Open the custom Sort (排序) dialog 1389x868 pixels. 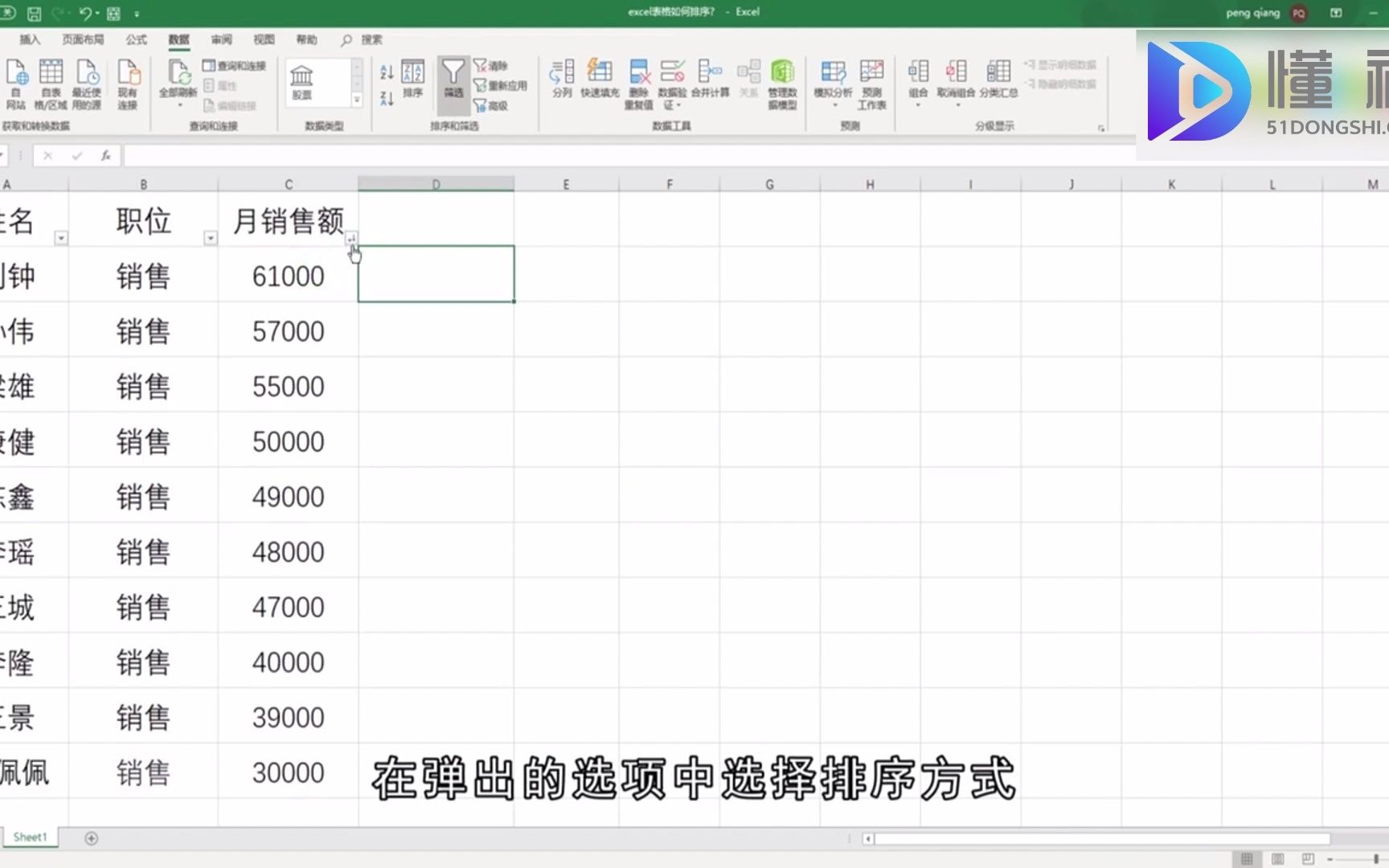coord(413,79)
